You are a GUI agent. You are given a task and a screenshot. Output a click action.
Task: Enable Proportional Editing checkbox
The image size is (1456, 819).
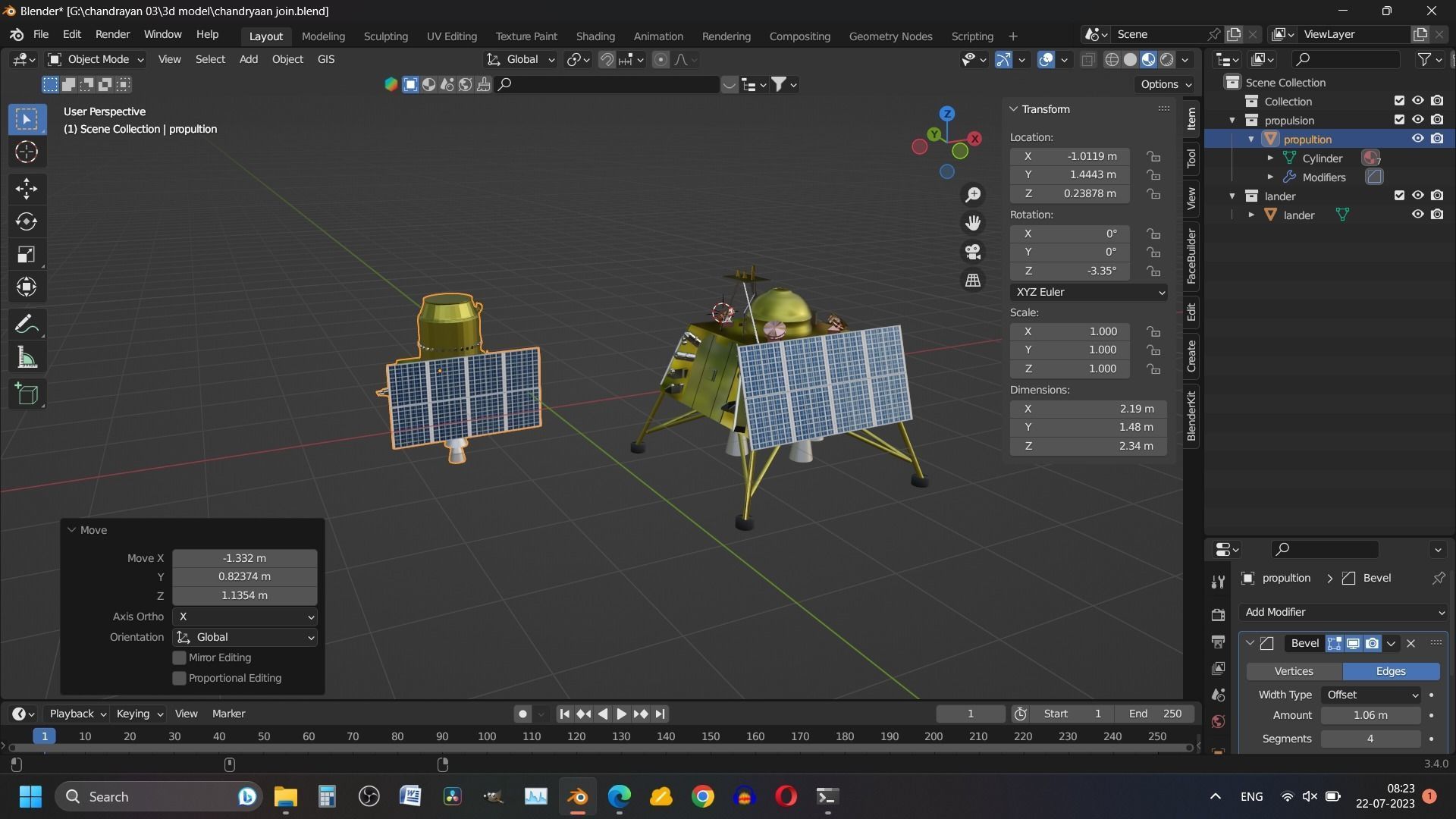click(180, 678)
